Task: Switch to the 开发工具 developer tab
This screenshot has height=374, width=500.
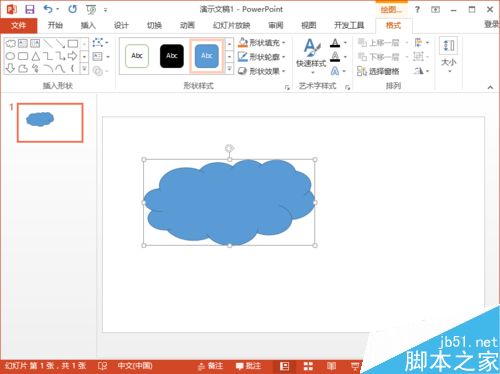Action: tap(349, 25)
